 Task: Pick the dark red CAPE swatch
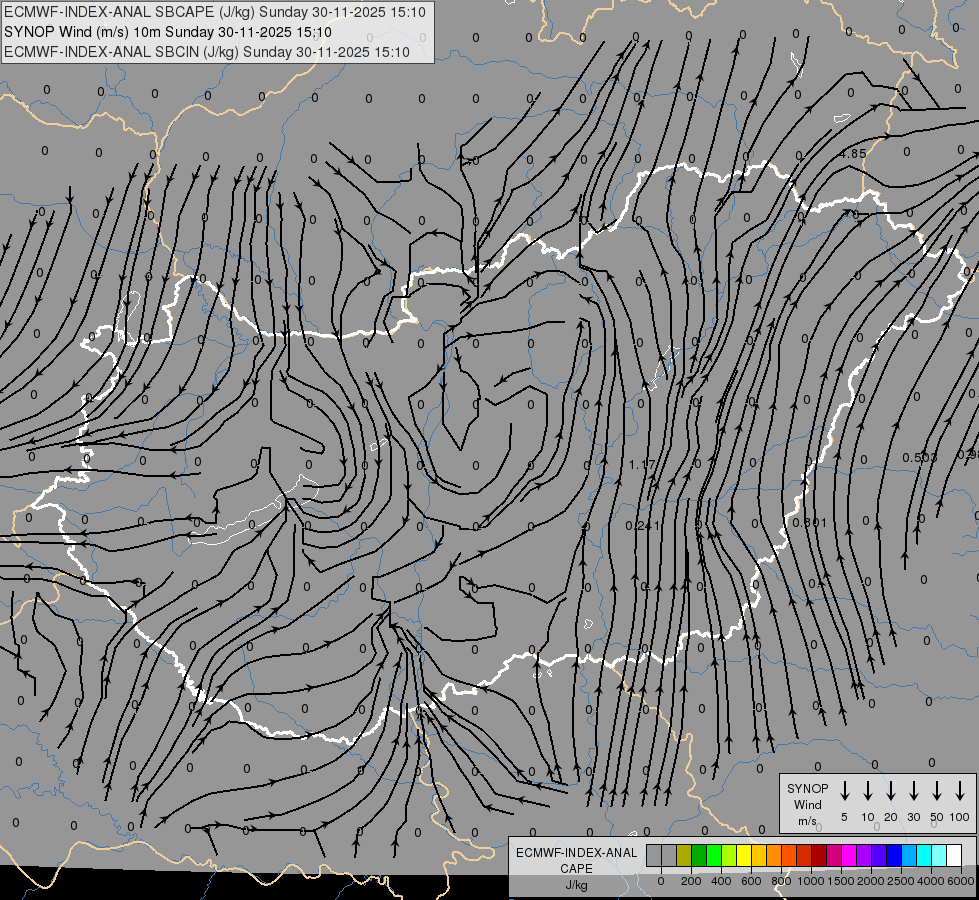(819, 855)
